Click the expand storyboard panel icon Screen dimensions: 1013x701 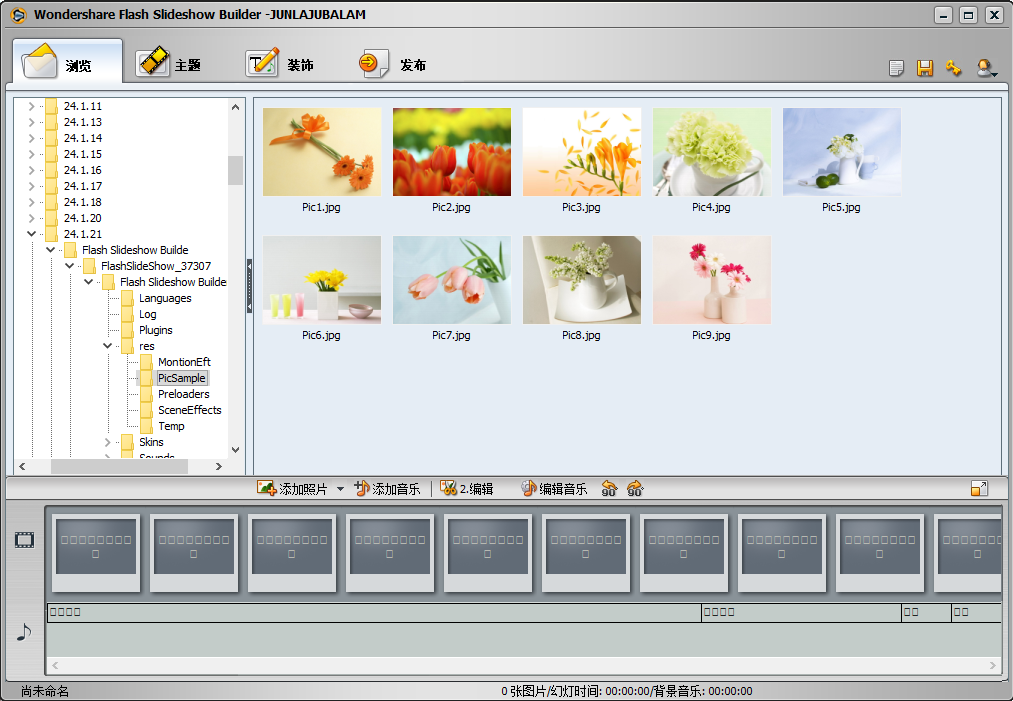979,488
